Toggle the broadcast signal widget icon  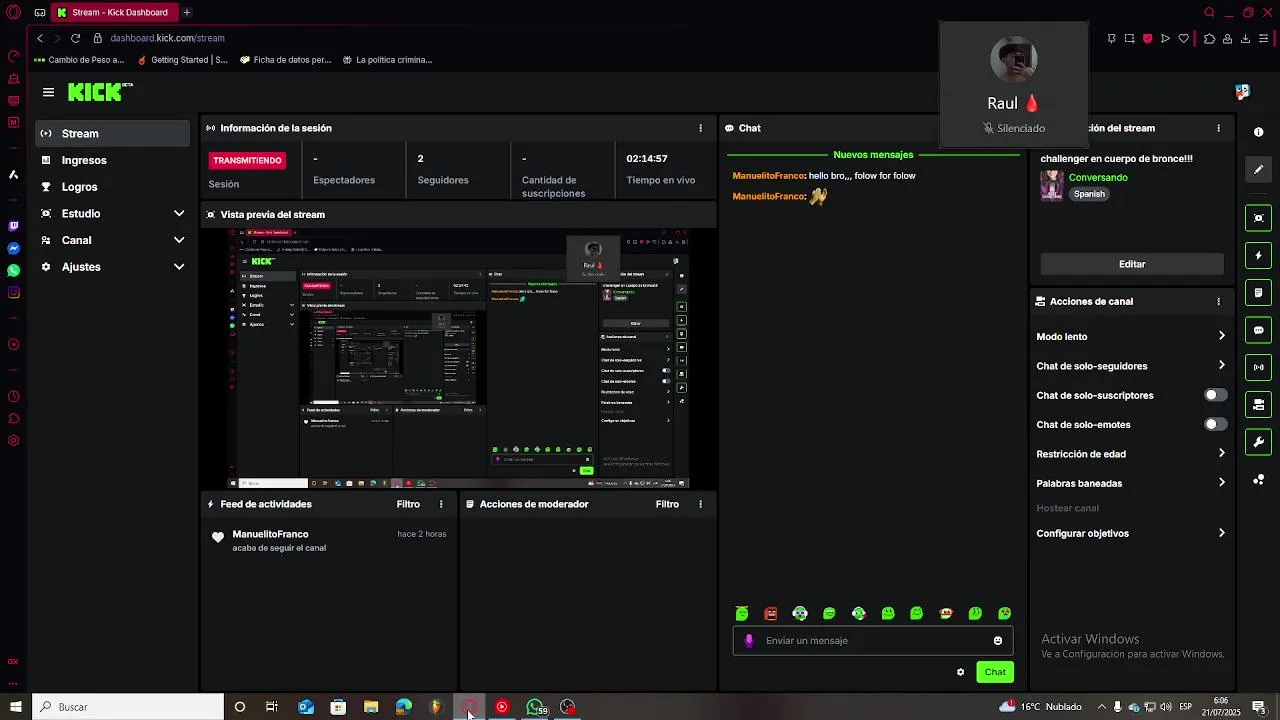point(1258,367)
